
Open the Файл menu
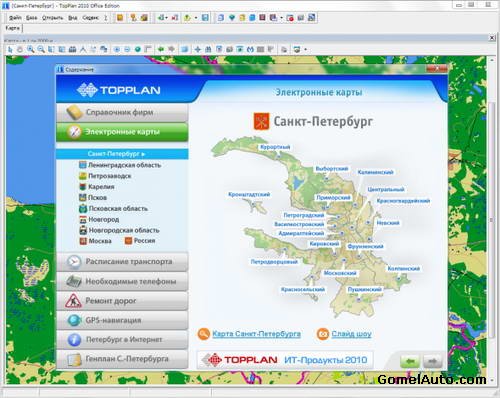15,18
